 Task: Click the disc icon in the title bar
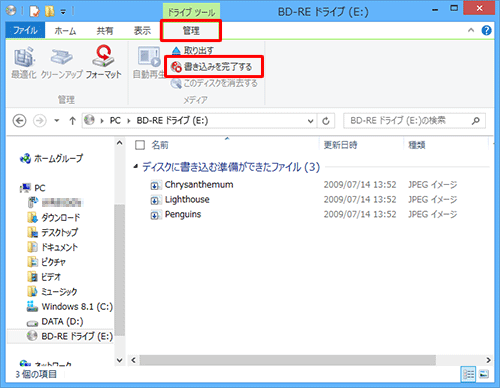[x=11, y=11]
